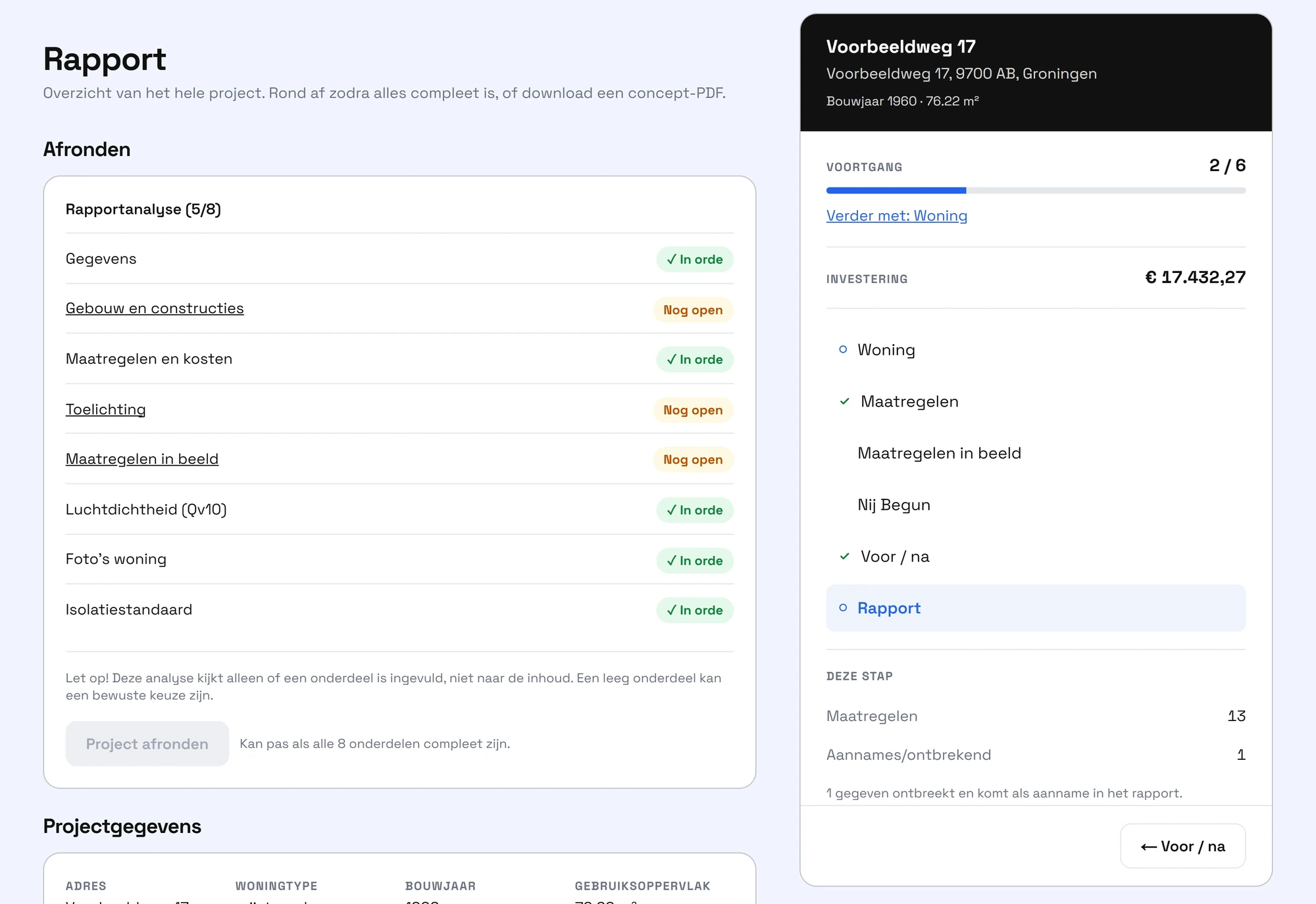The height and width of the screenshot is (904, 1316).
Task: Click the 'Maatregelen en kosten' row label
Action: point(149,359)
